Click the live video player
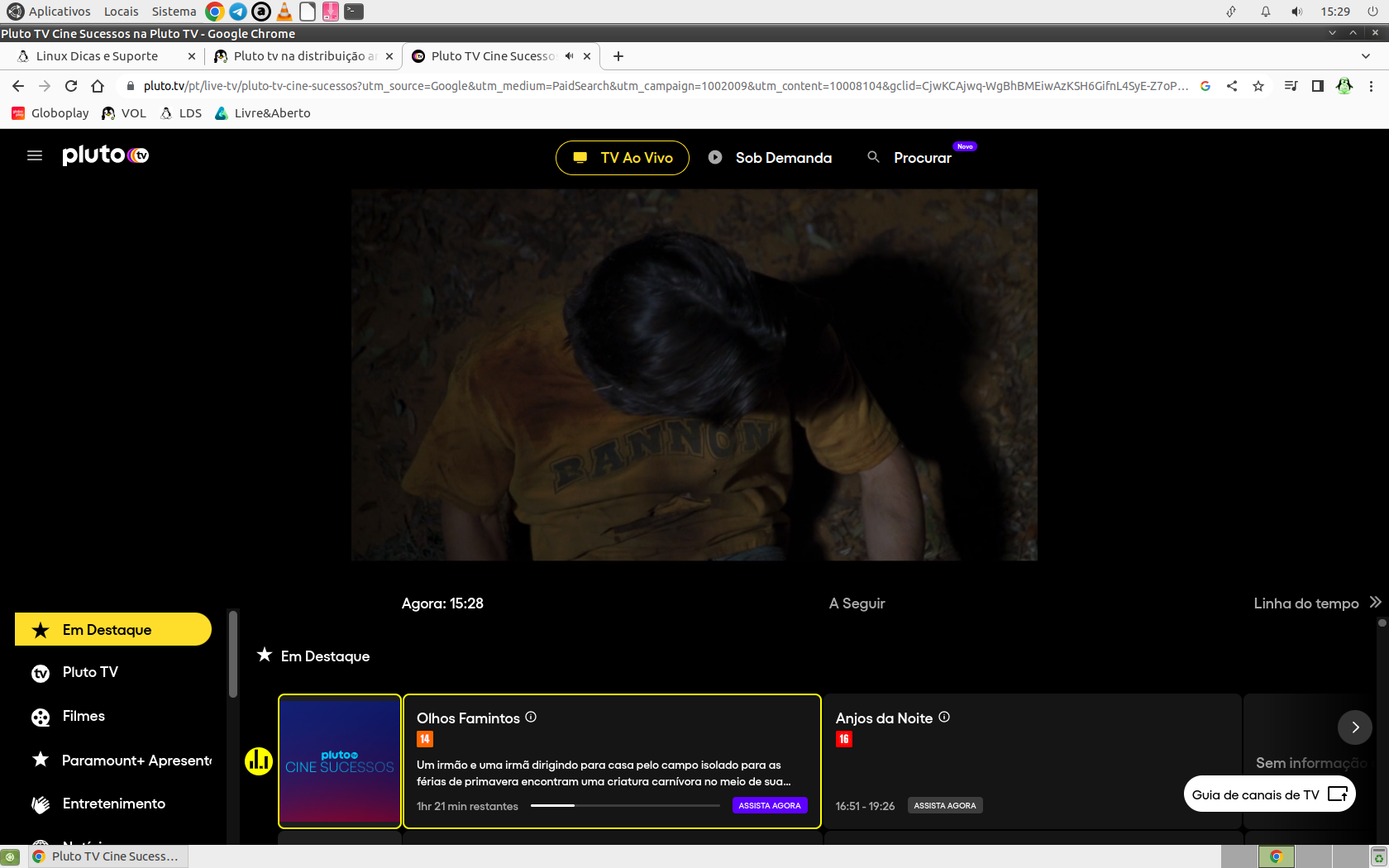This screenshot has height=868, width=1389. pyautogui.click(x=694, y=374)
